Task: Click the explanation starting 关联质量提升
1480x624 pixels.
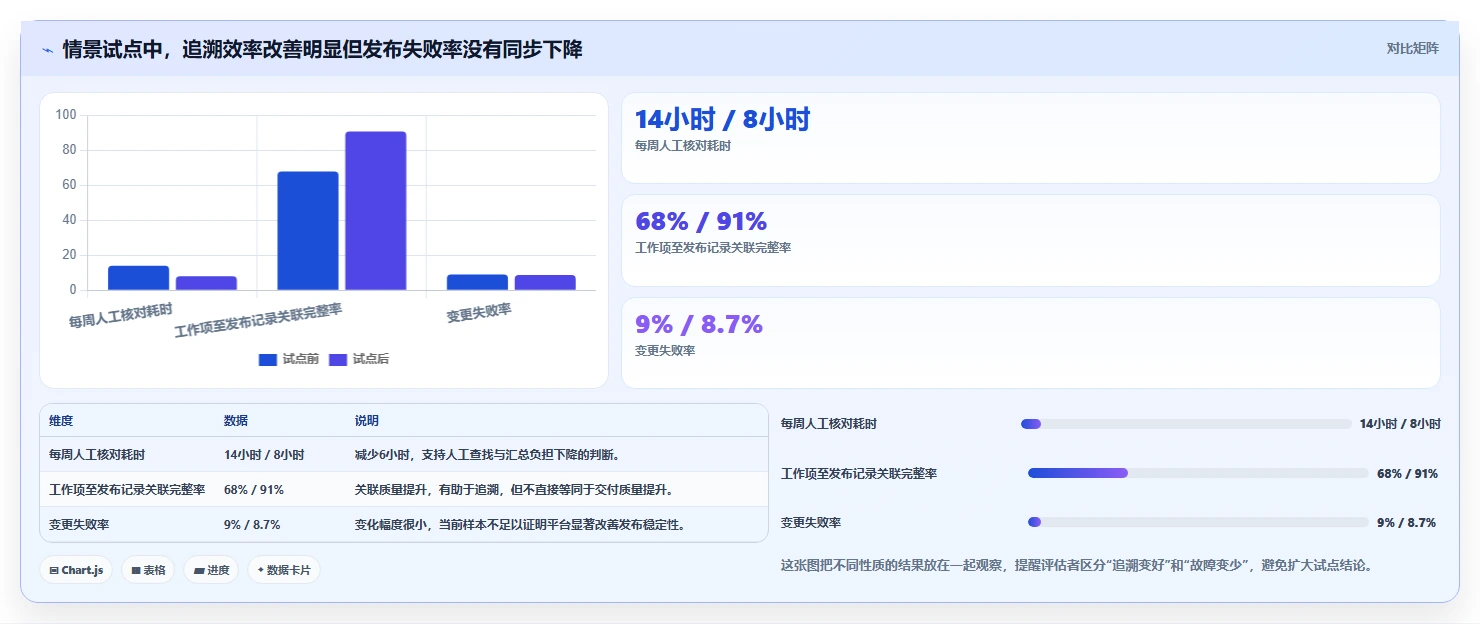Action: (514, 490)
